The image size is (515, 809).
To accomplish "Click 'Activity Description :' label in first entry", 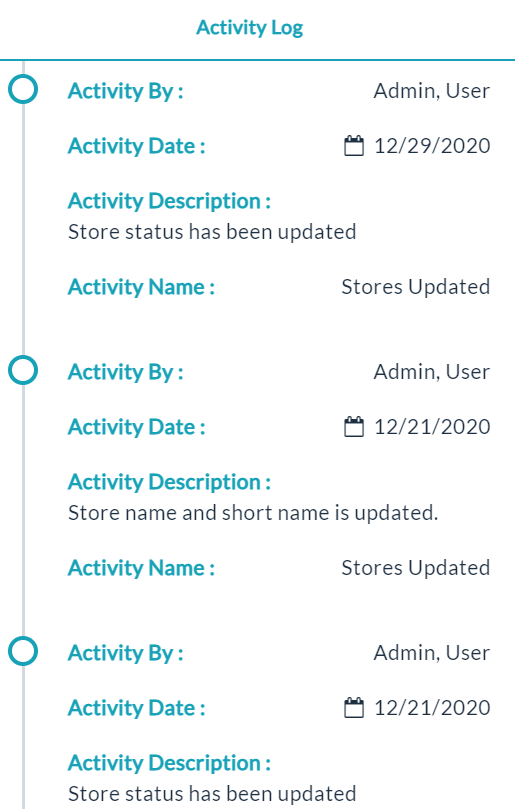I will (x=169, y=201).
